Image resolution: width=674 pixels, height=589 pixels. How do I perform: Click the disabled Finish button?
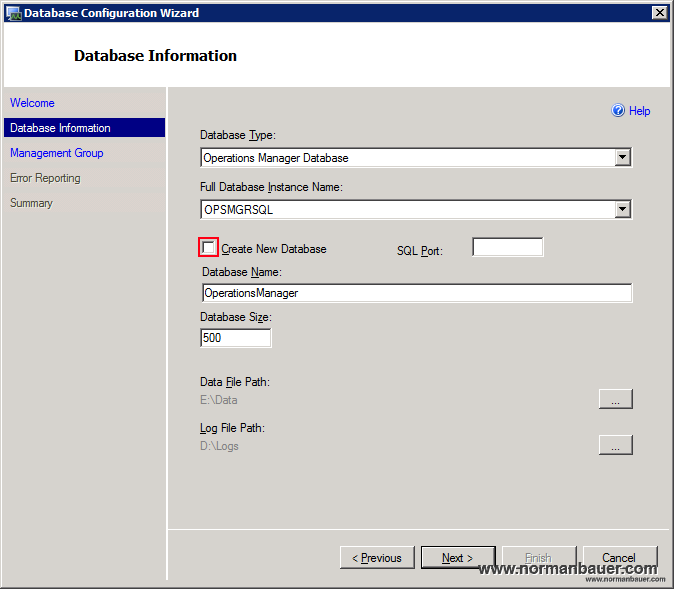click(538, 558)
